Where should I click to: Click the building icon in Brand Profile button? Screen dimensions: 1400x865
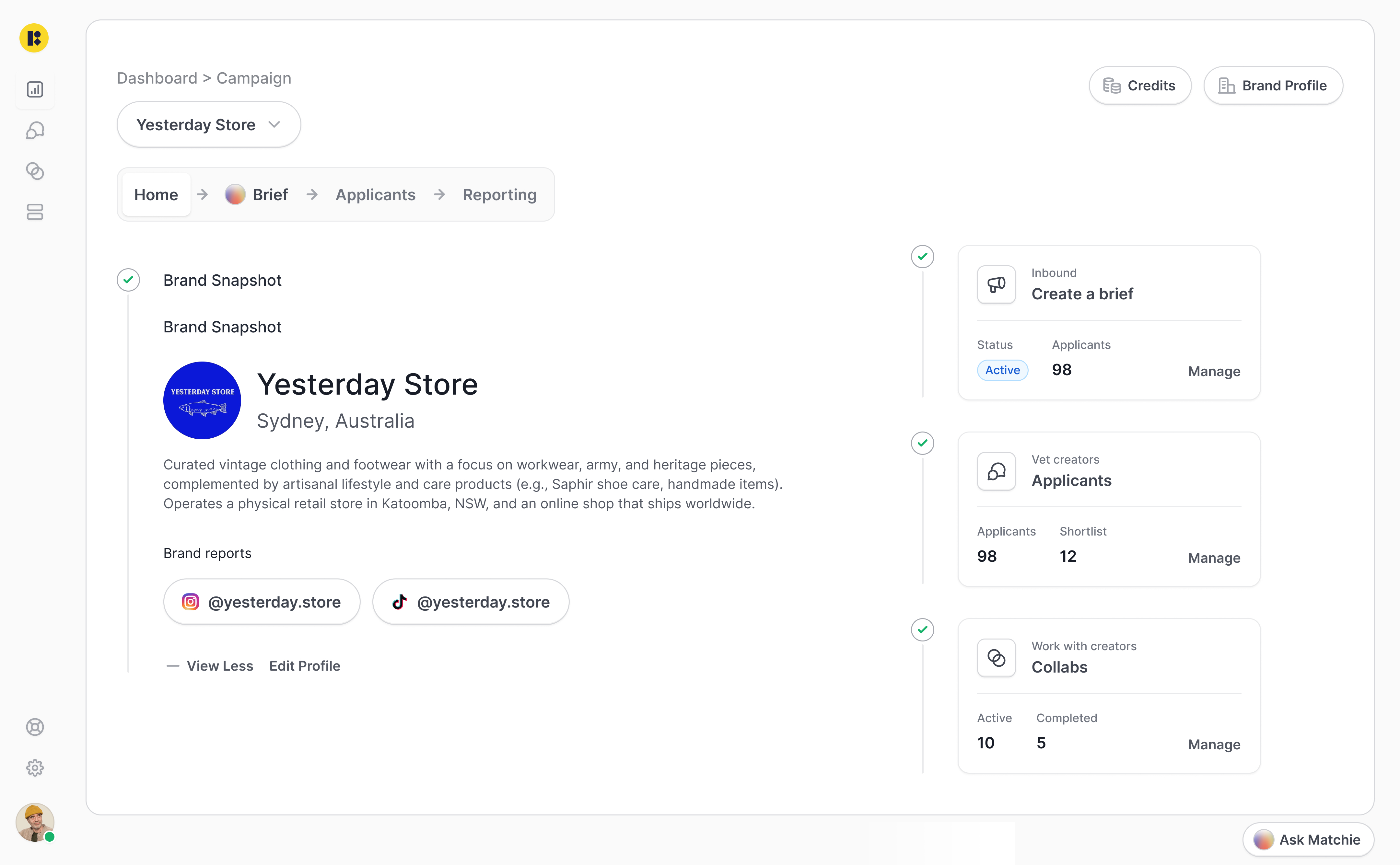coord(1226,86)
